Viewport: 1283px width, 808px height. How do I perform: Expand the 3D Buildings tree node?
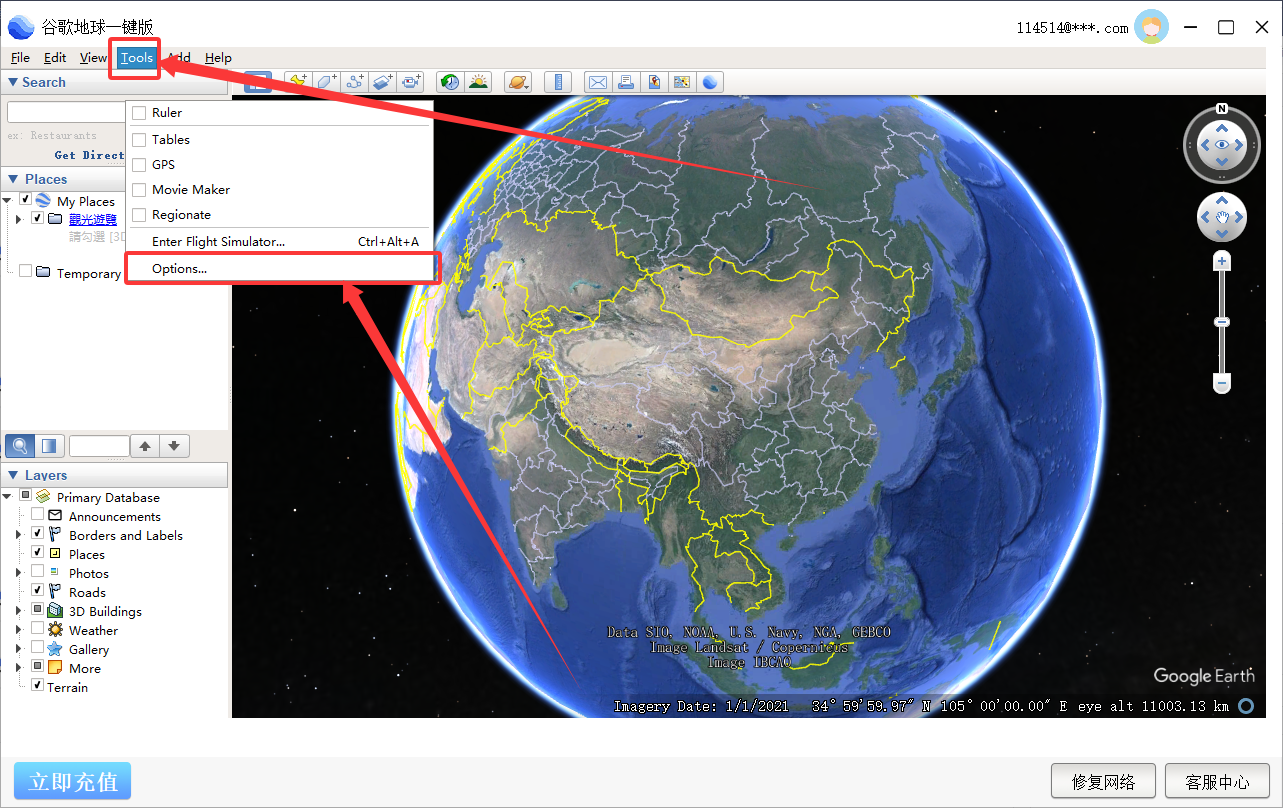(x=19, y=611)
